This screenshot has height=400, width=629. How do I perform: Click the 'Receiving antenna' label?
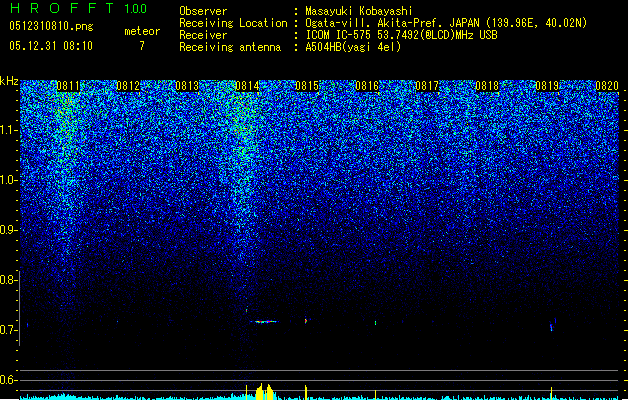230,47
